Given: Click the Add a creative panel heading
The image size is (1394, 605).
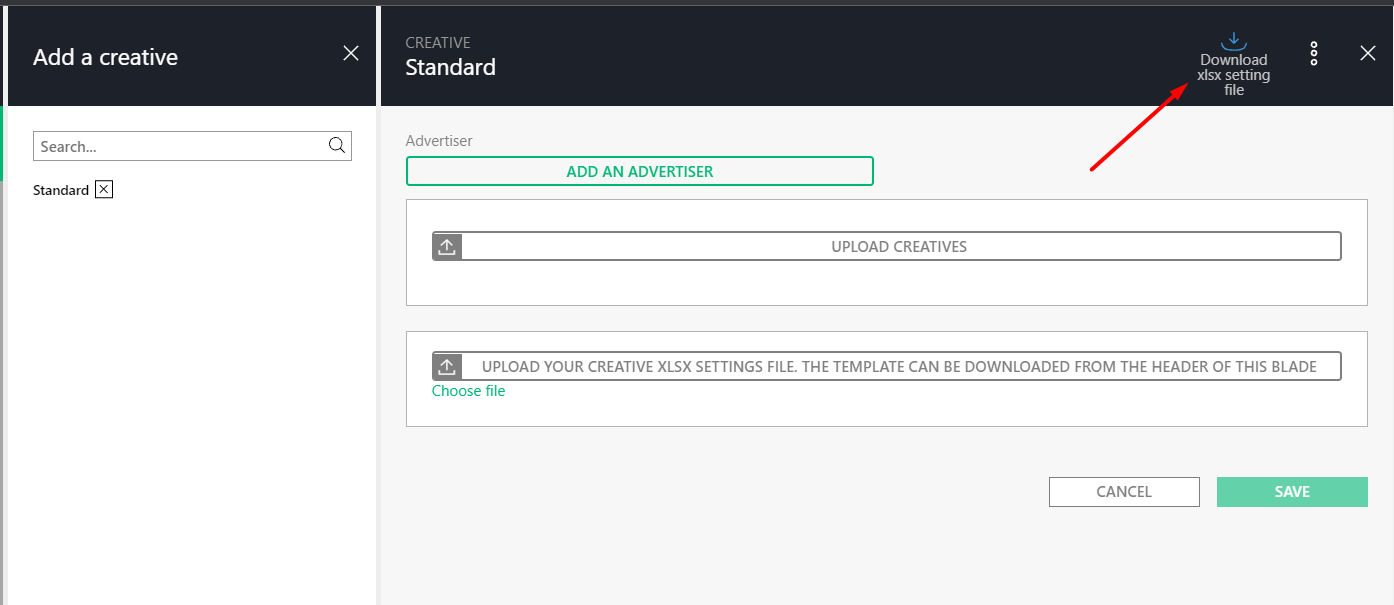Looking at the screenshot, I should pyautogui.click(x=105, y=57).
